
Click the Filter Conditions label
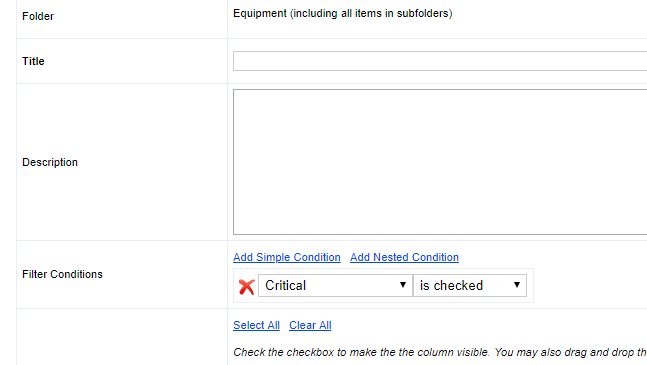[62, 274]
